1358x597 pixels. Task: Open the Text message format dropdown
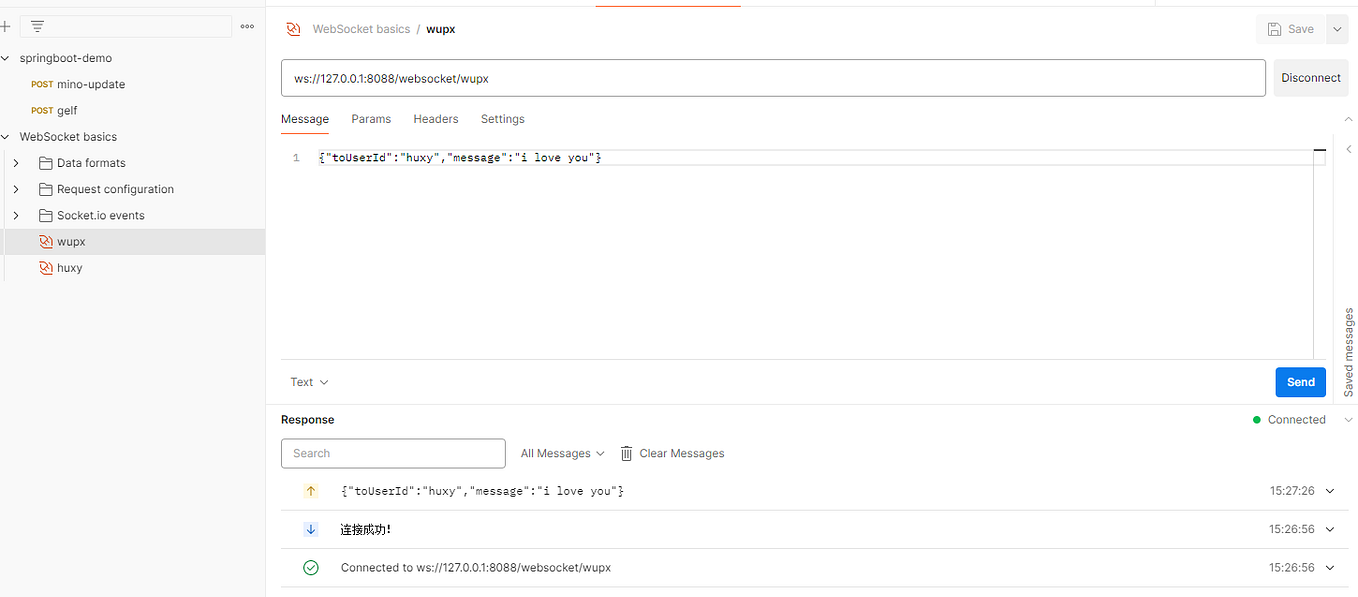click(x=307, y=382)
